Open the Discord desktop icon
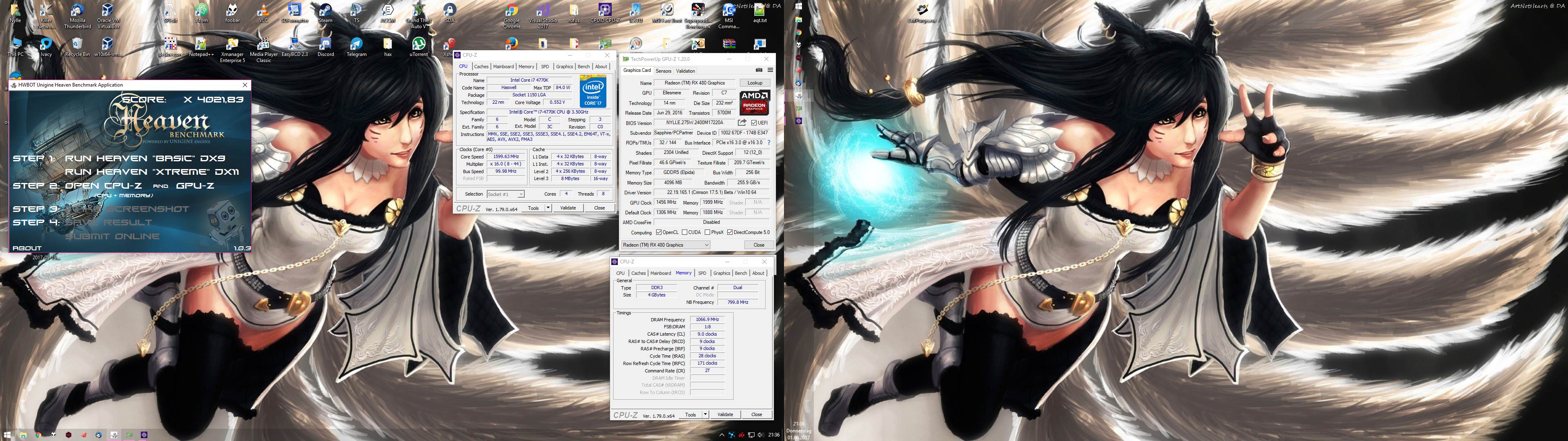The height and width of the screenshot is (441, 1568). (326, 46)
